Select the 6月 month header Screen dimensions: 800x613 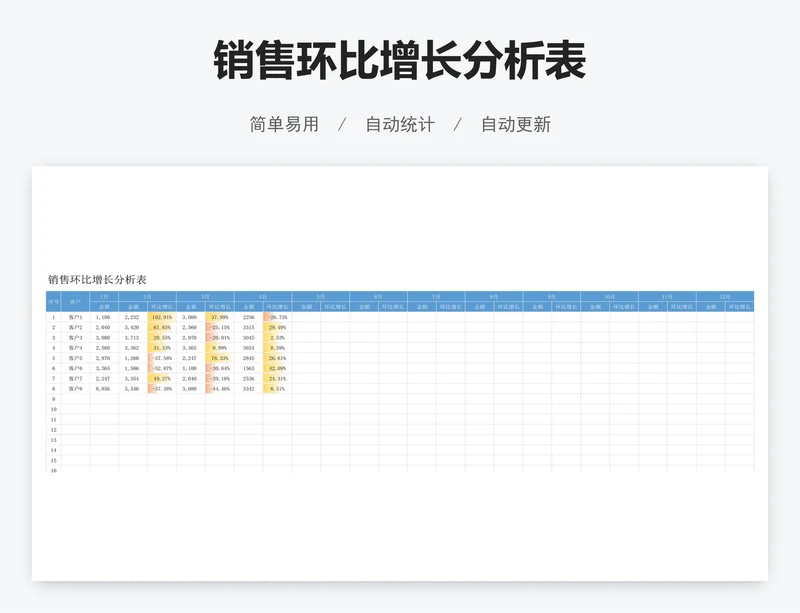(378, 297)
